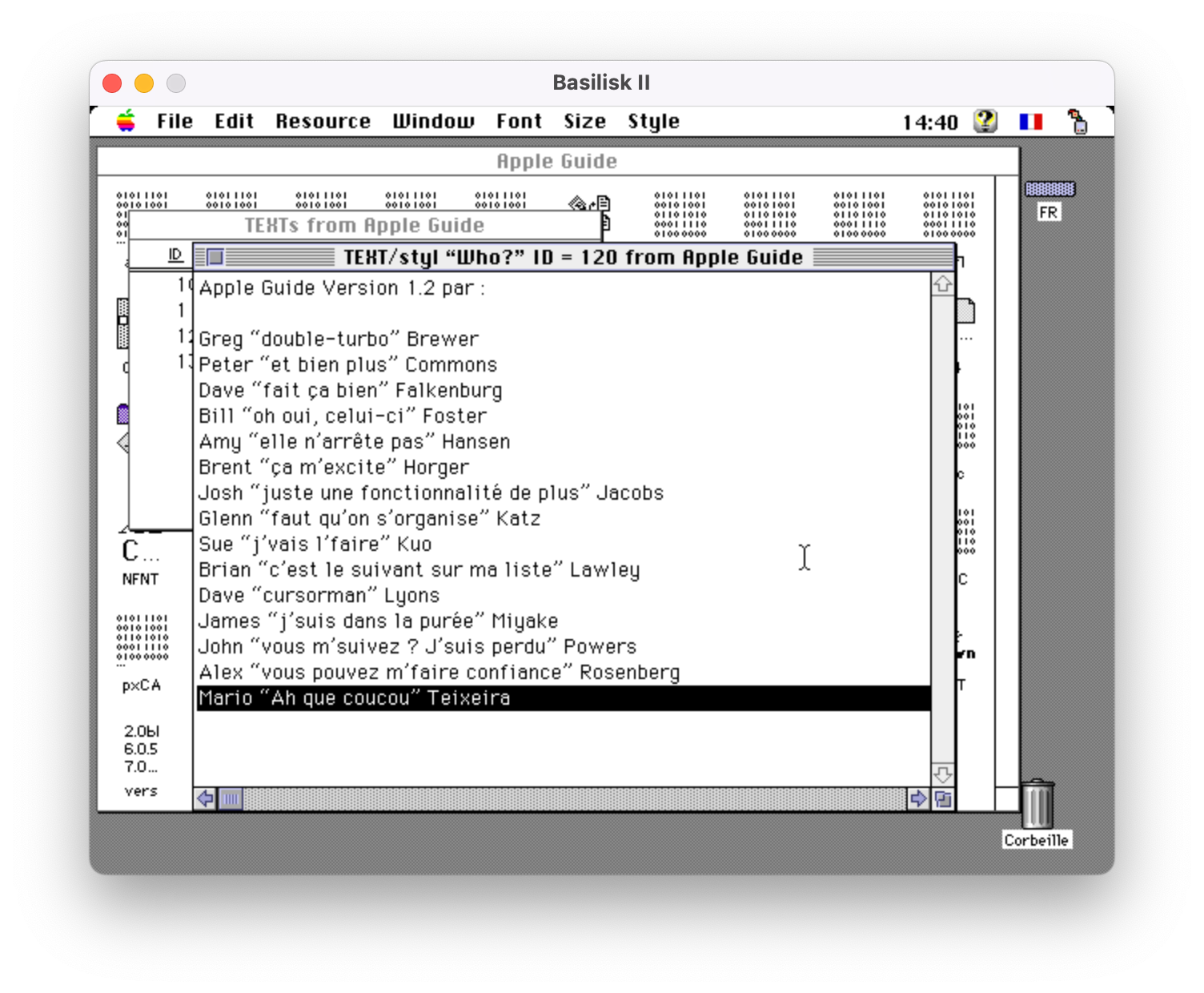Bring the TEXTs from Apple Guide window forward
This screenshot has height=993, width=1204.
tap(364, 225)
